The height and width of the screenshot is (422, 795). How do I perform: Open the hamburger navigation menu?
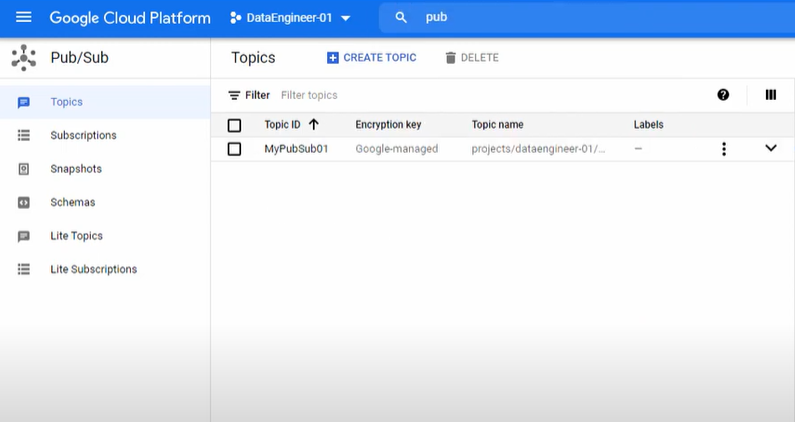point(23,17)
